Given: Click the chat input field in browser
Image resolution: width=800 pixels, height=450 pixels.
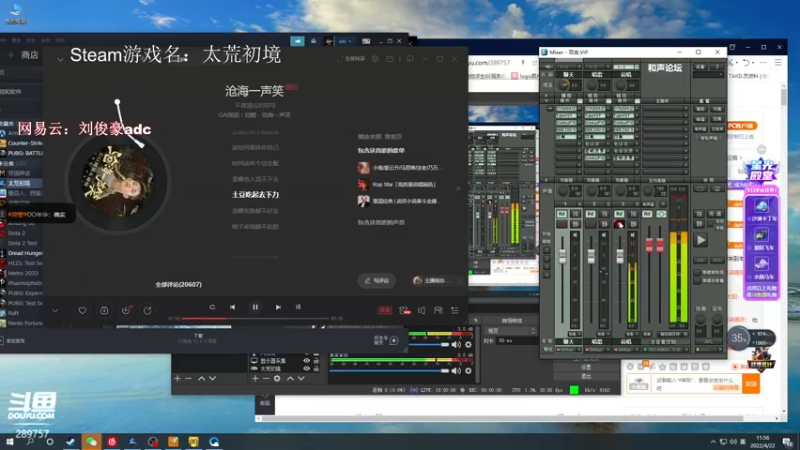Looking at the screenshot, I should coord(696,384).
